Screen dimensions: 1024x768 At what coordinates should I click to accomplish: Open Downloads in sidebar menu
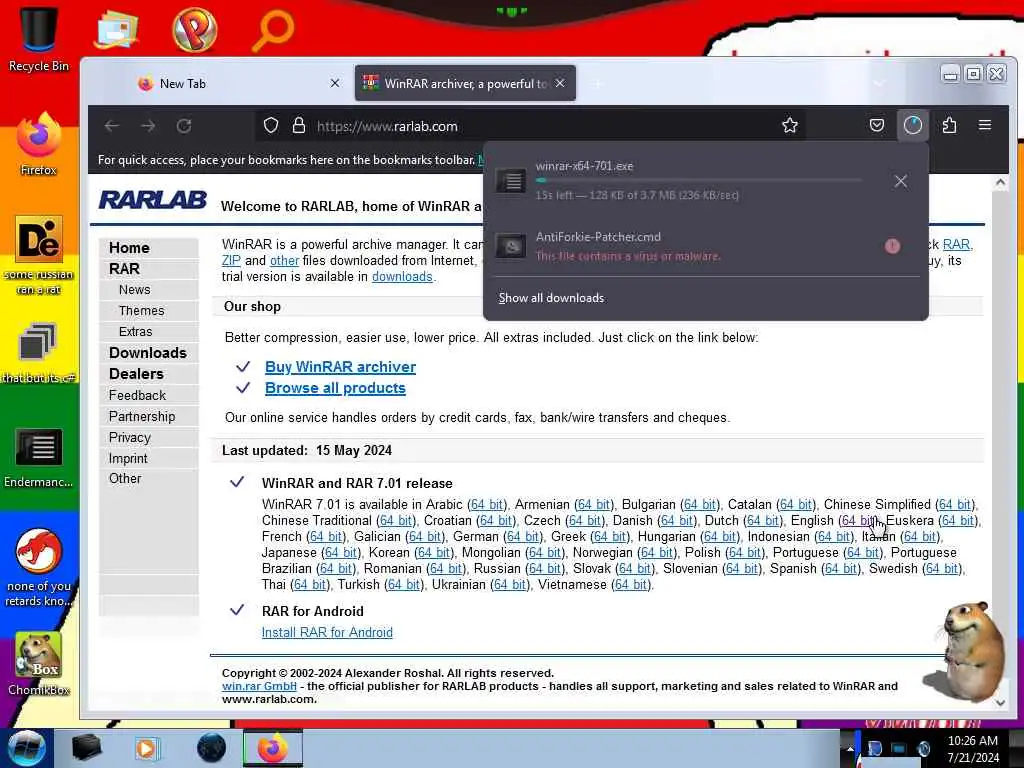(x=148, y=353)
